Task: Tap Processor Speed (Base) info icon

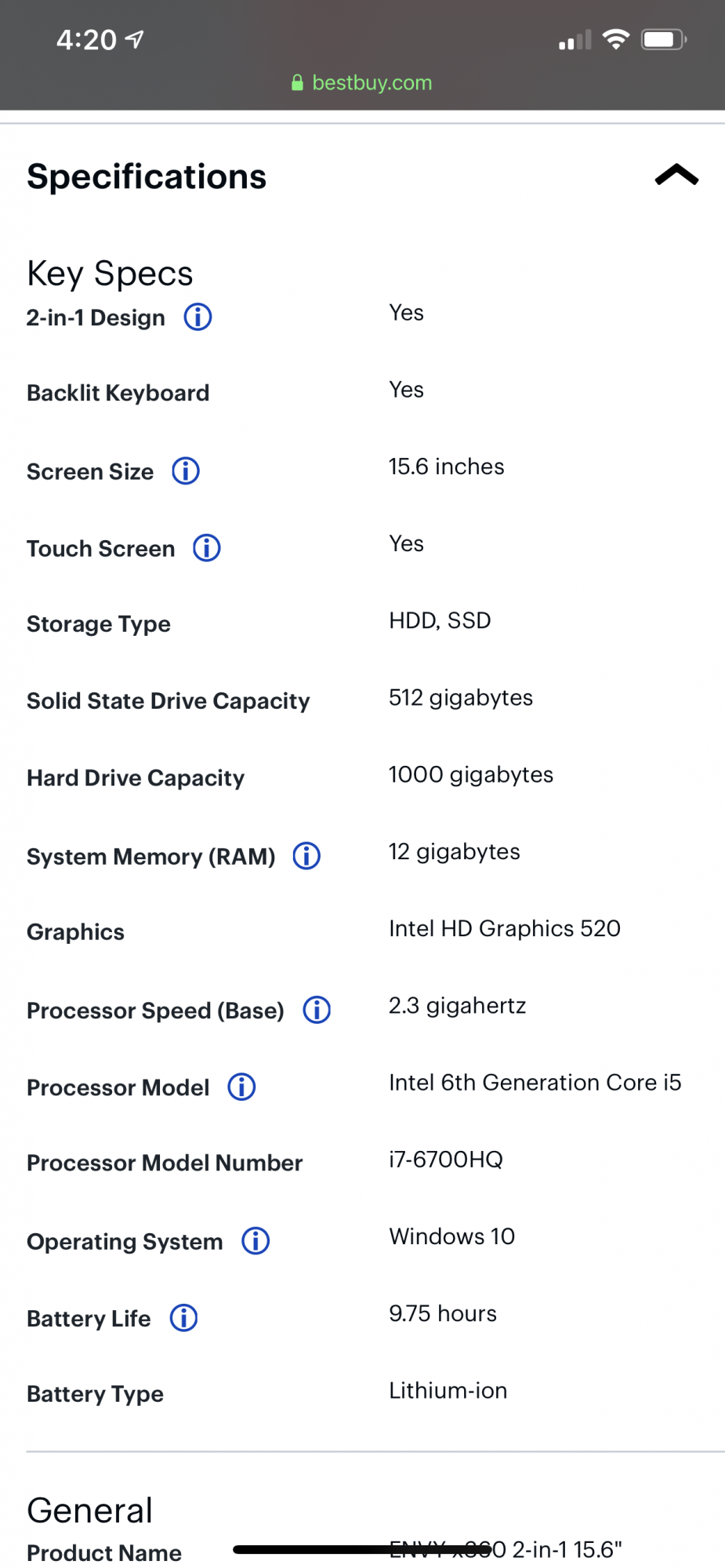Action: (x=317, y=1010)
